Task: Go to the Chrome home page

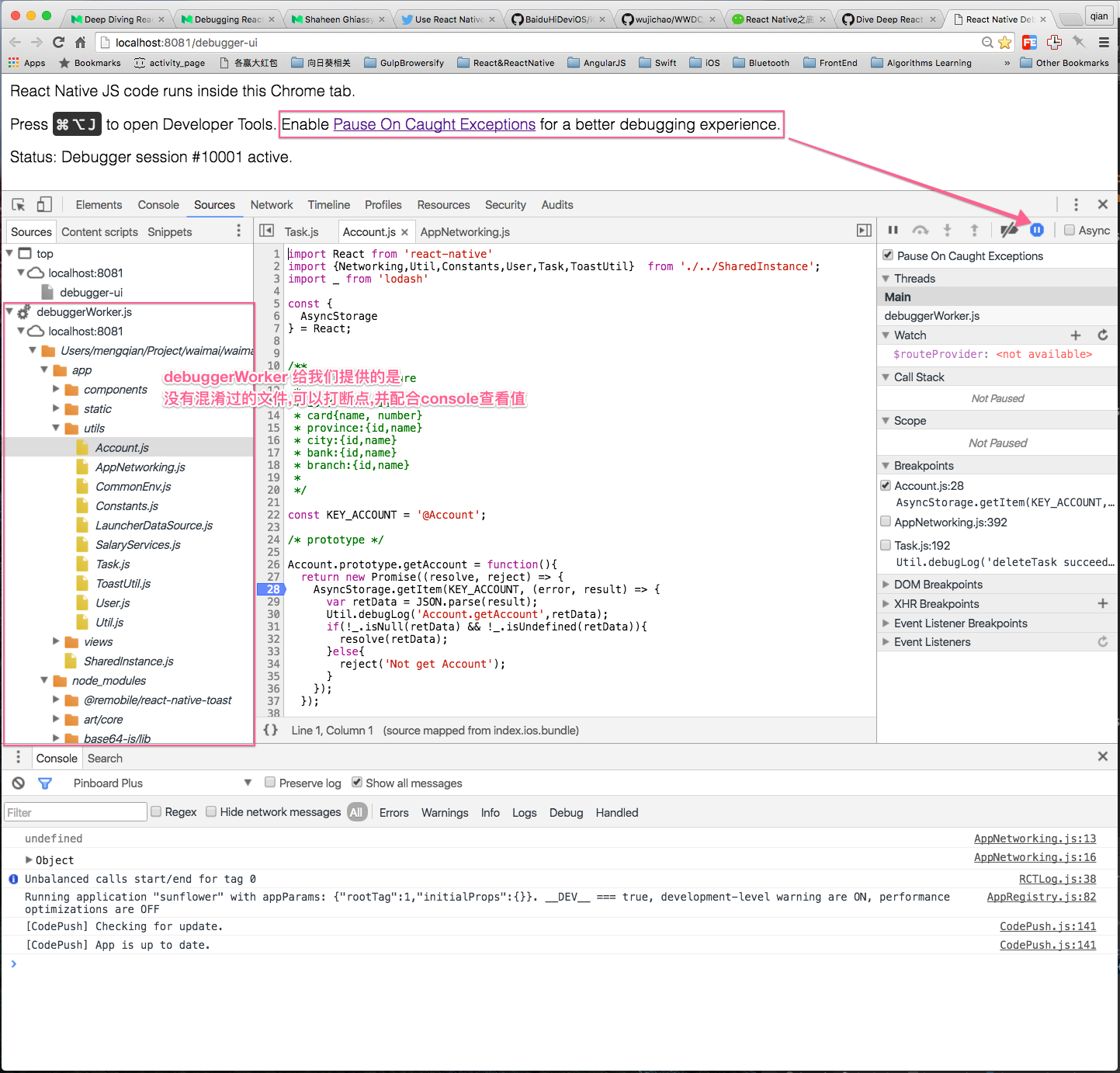Action: click(x=80, y=42)
